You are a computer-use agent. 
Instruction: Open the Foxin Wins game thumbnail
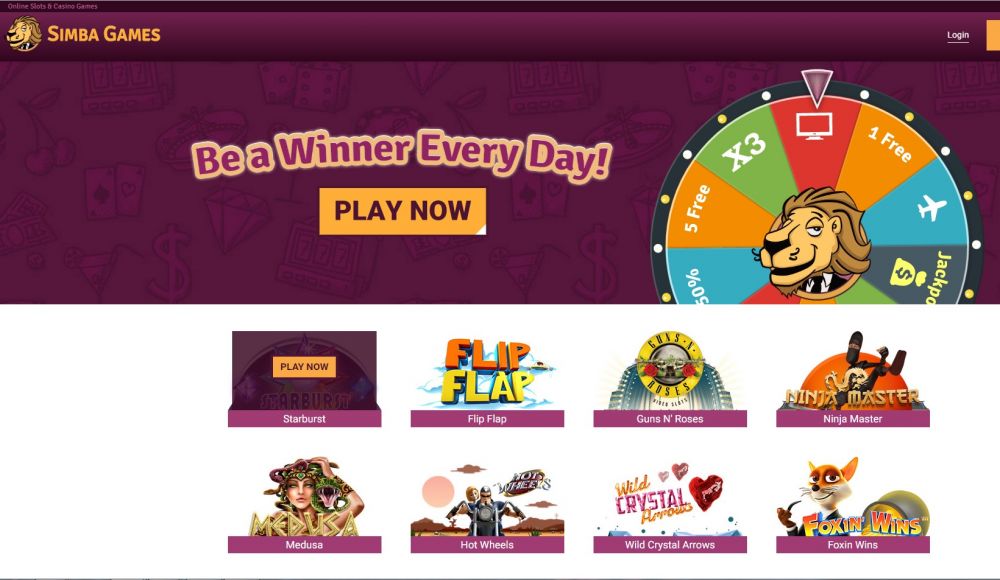tap(853, 496)
